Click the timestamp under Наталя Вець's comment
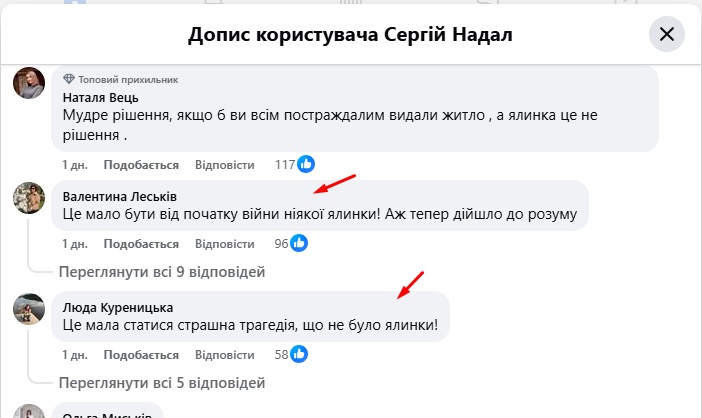 (73, 165)
